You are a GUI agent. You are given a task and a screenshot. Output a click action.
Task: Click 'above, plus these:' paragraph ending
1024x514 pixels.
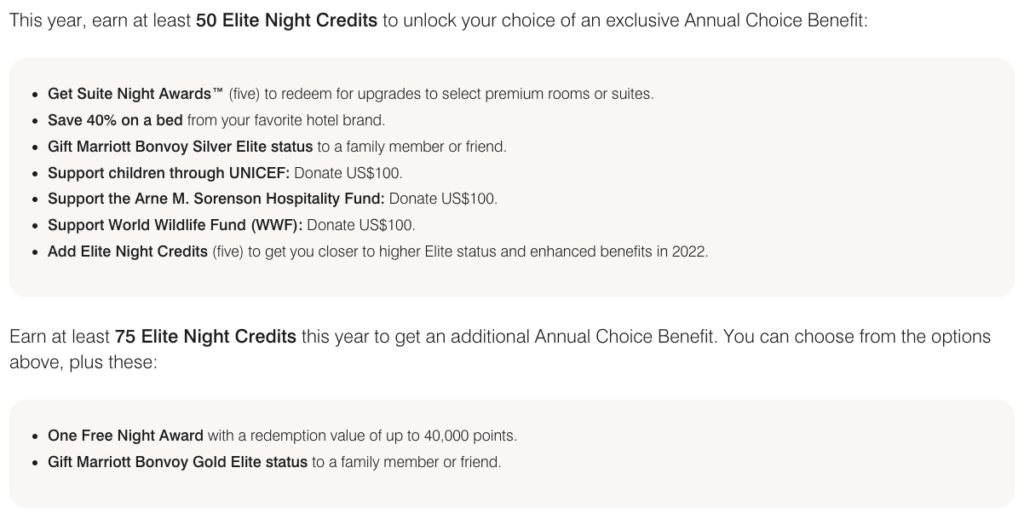pos(84,362)
